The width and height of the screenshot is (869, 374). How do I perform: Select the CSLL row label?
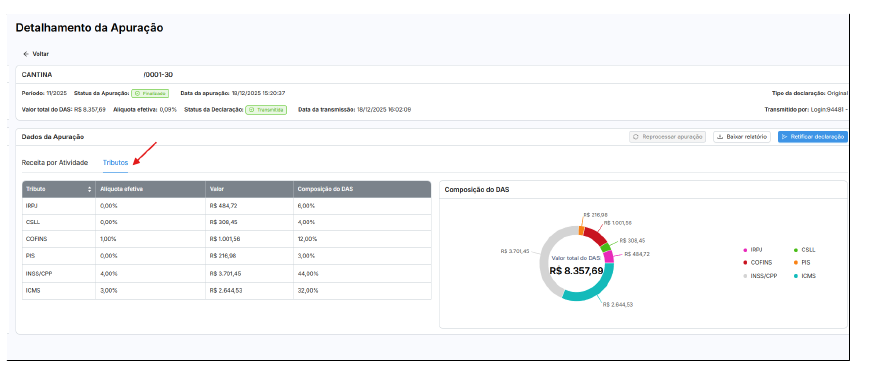tap(32, 222)
